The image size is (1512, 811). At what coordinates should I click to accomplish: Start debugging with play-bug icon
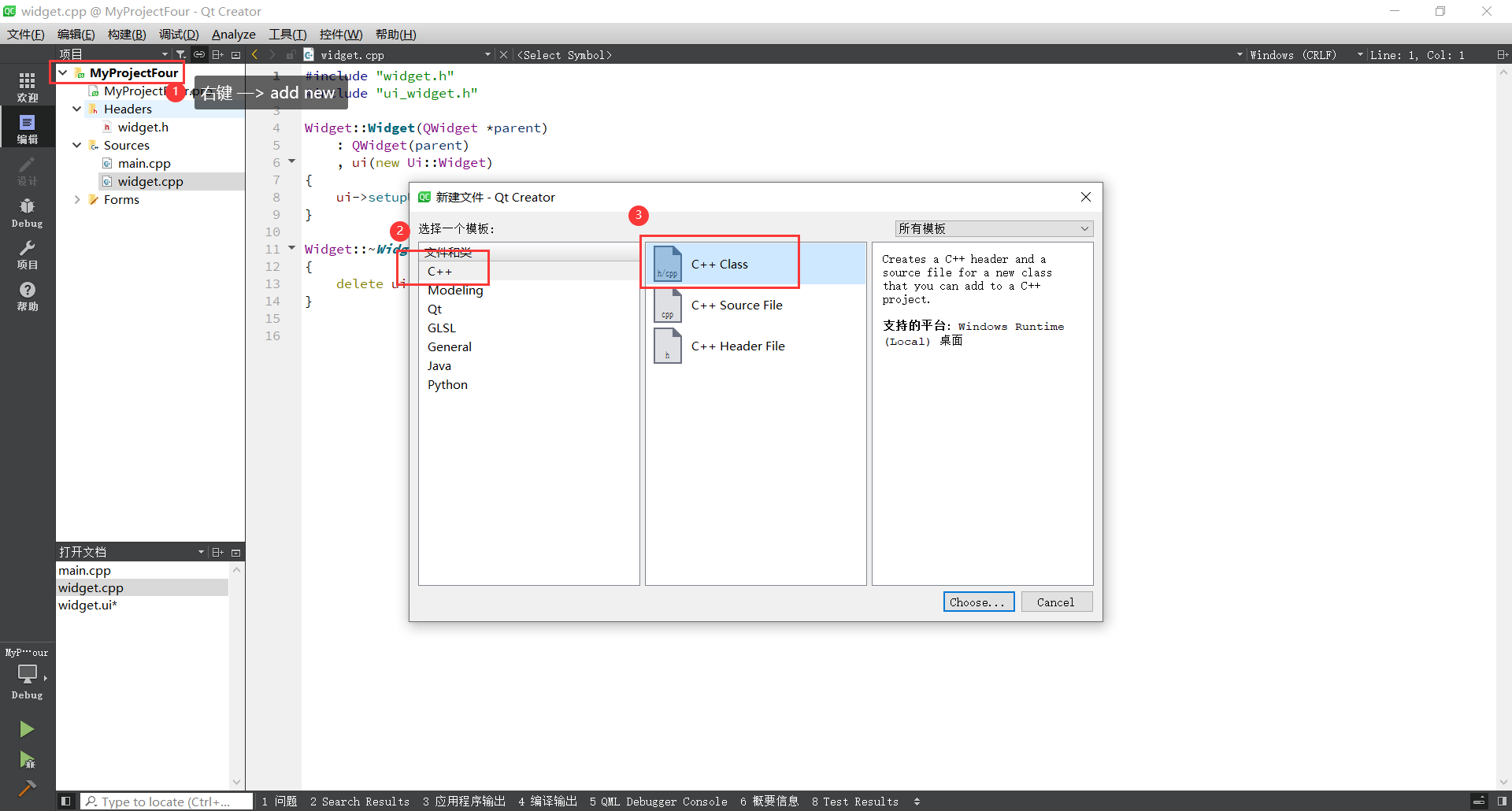tap(27, 760)
